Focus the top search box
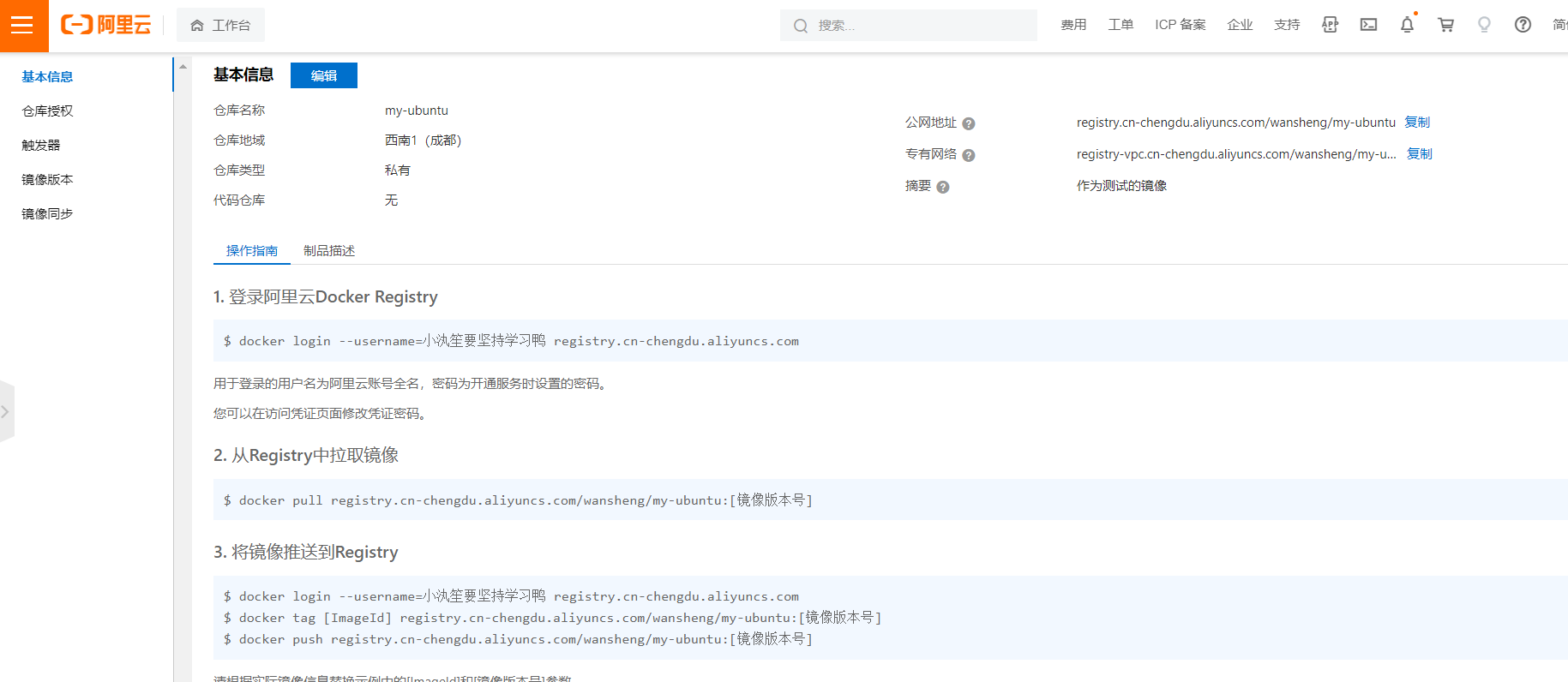The image size is (1568, 682). pos(909,26)
